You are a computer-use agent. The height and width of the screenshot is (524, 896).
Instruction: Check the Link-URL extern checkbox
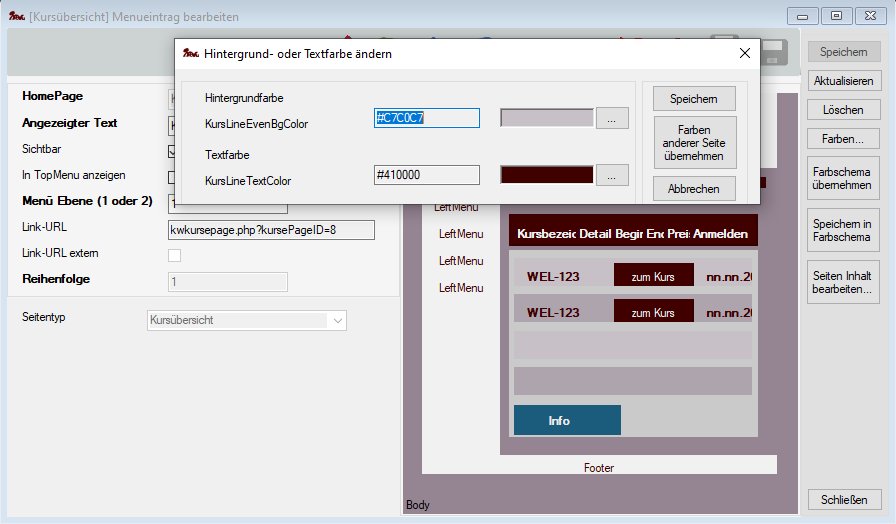coord(174,255)
